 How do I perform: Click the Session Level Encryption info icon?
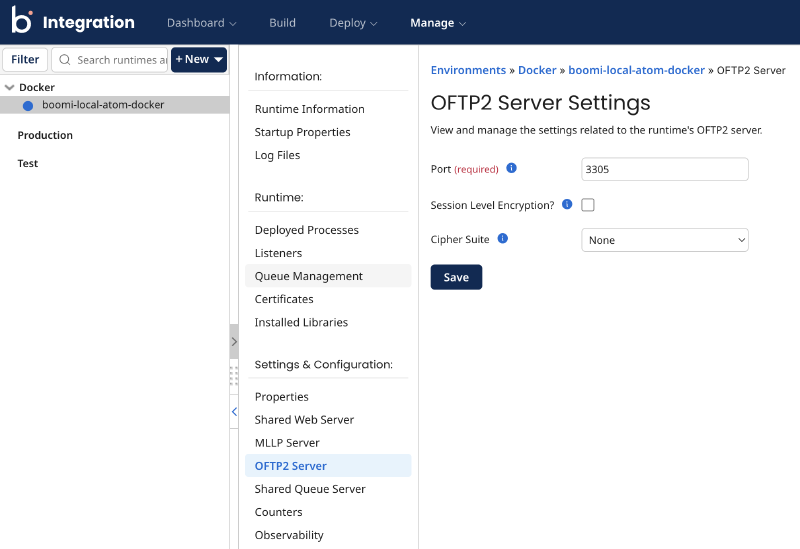(567, 204)
